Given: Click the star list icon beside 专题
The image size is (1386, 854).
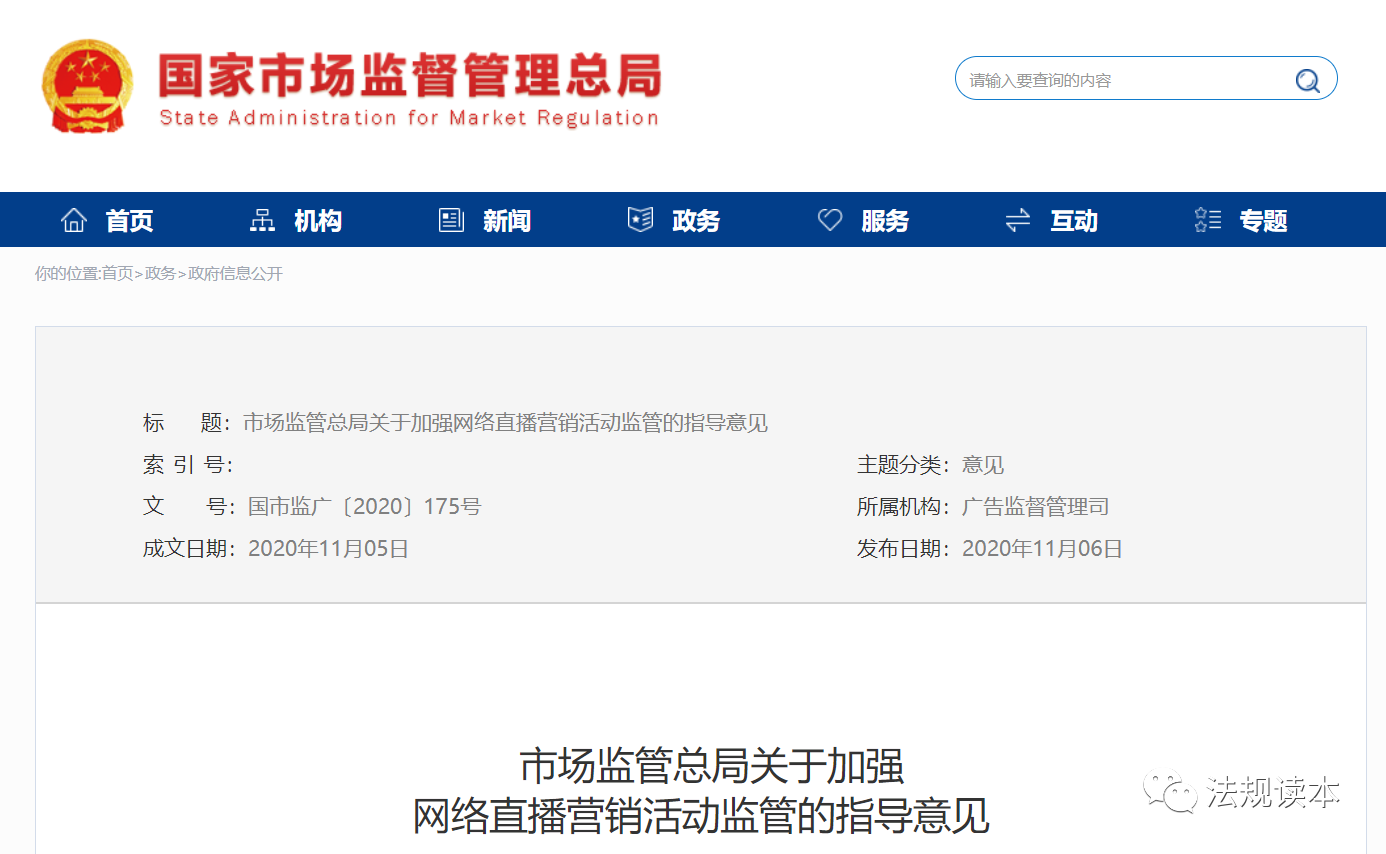Looking at the screenshot, I should point(1207,220).
